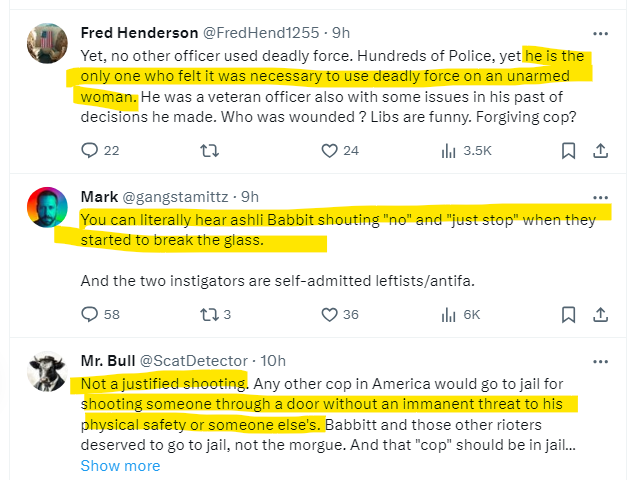Screen dimensions: 630x480
Task: Like Mark's tweet
Action: tap(329, 314)
